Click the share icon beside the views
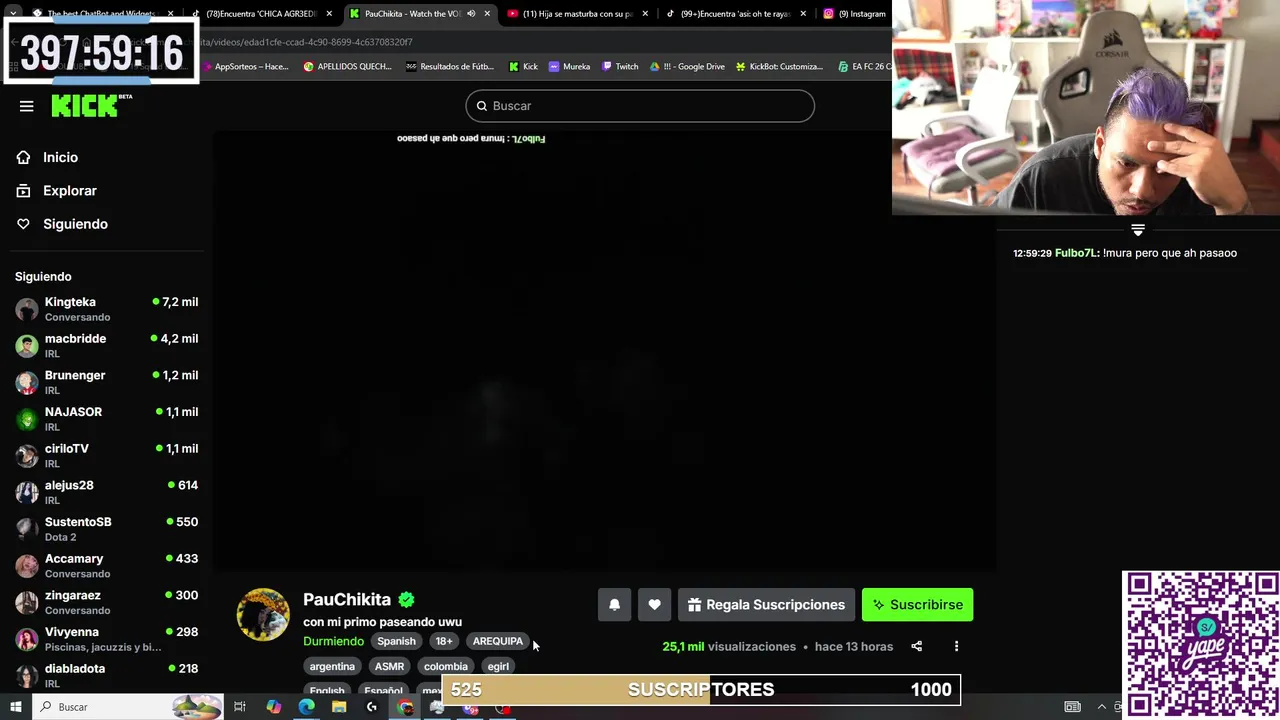The image size is (1280, 720). point(916,646)
